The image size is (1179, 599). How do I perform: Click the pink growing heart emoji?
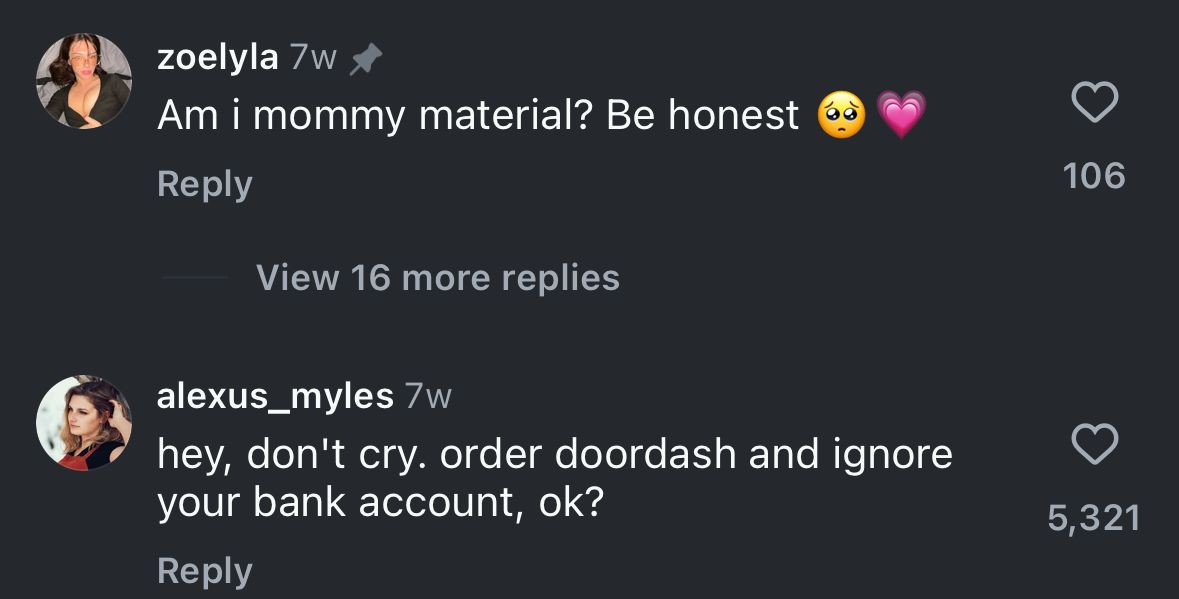click(x=901, y=114)
